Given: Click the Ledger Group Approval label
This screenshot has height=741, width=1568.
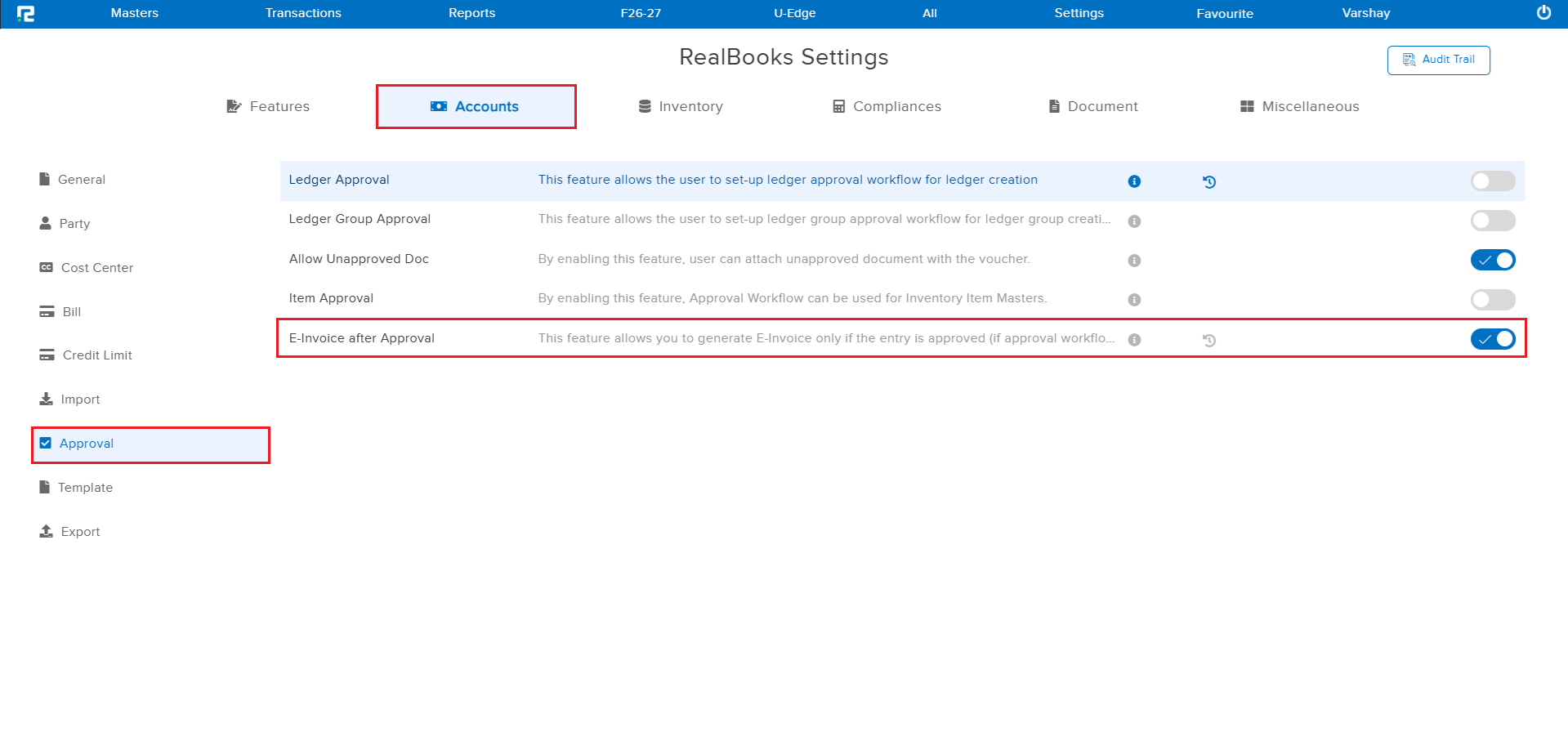Looking at the screenshot, I should (360, 219).
